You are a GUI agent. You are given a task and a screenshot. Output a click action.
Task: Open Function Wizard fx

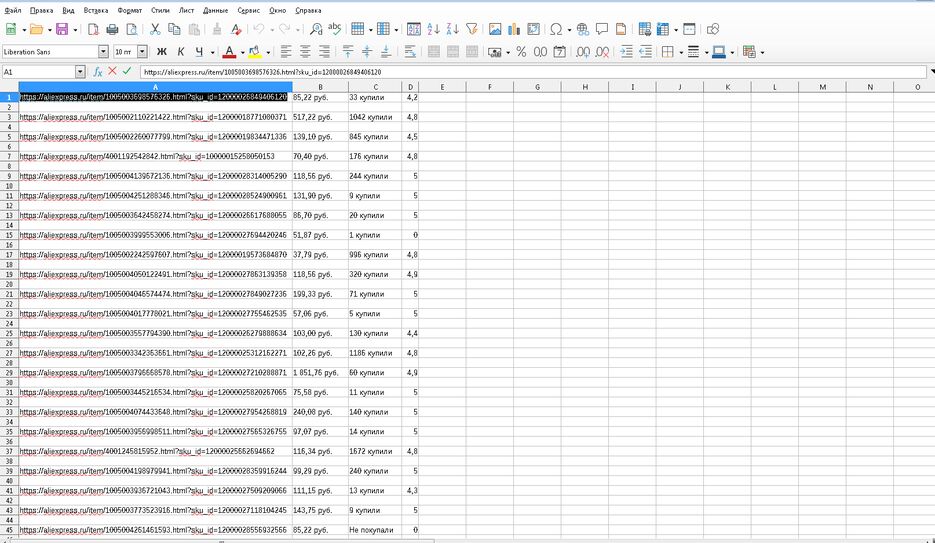click(x=98, y=72)
